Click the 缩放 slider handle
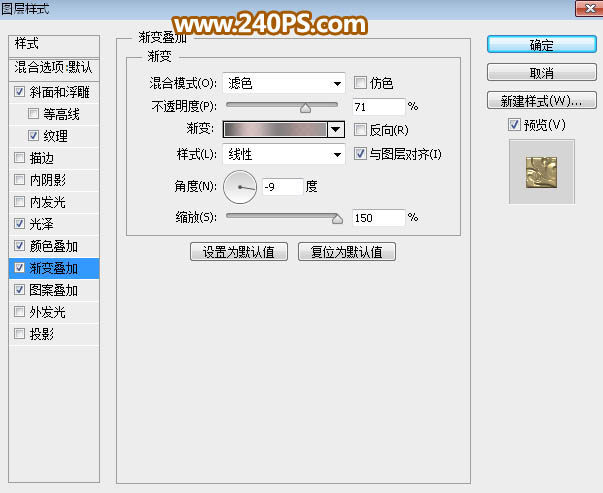The width and height of the screenshot is (603, 493). tap(337, 219)
